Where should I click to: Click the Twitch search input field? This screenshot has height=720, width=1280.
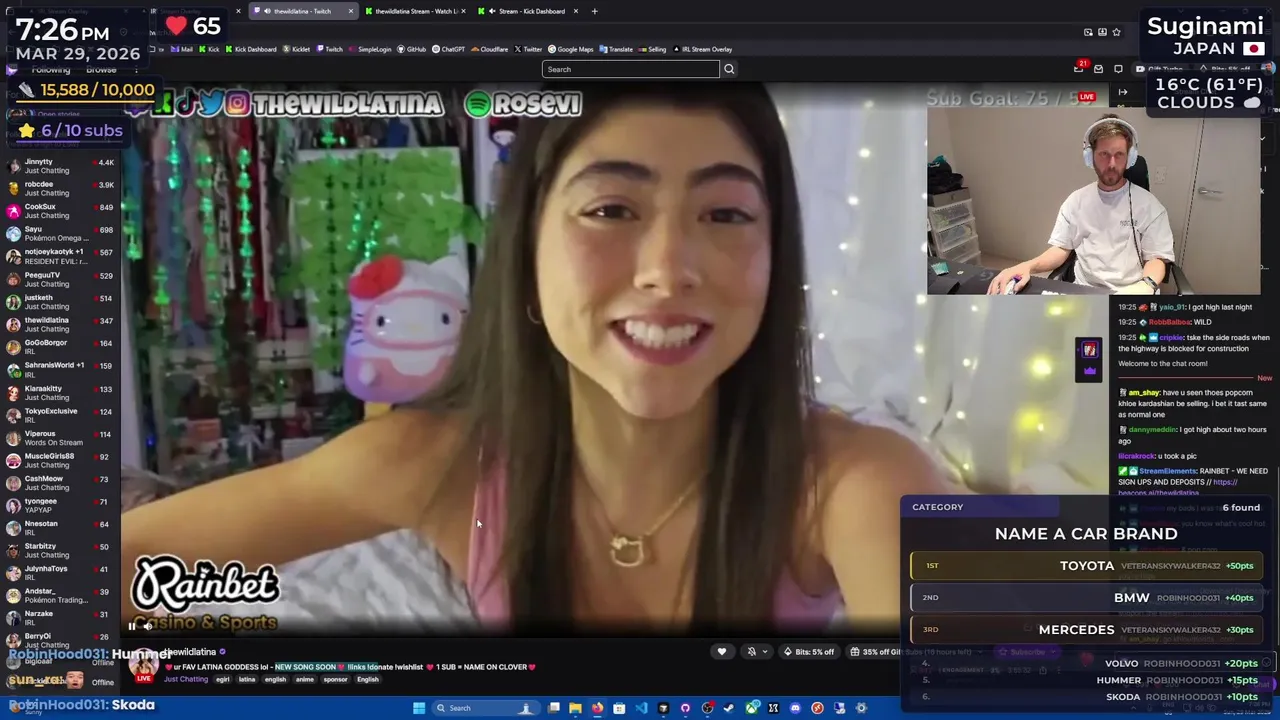(630, 69)
